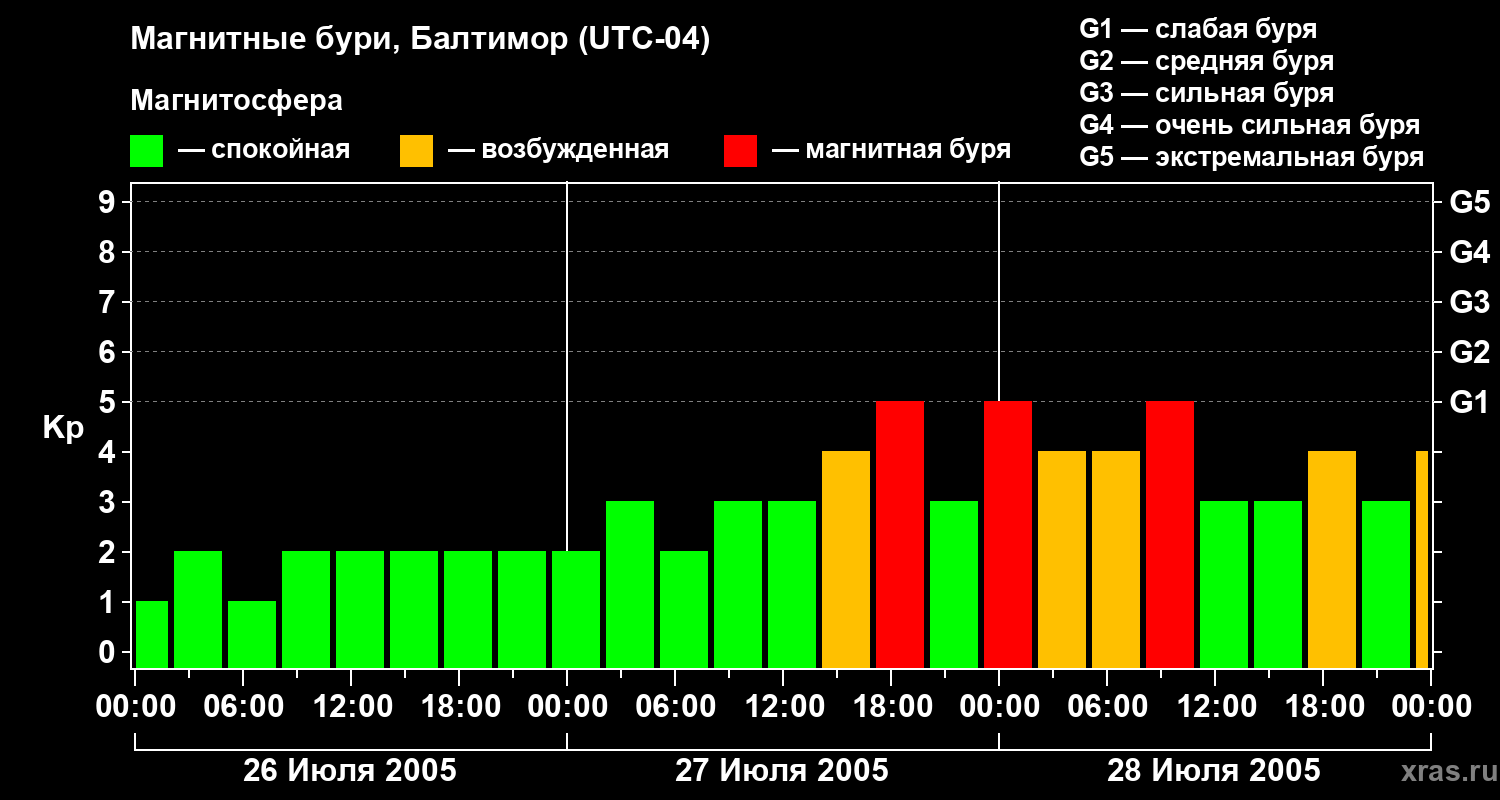Click 'G4 — очень сильная буря' description line
1500x800 pixels.
pyautogui.click(x=1250, y=125)
